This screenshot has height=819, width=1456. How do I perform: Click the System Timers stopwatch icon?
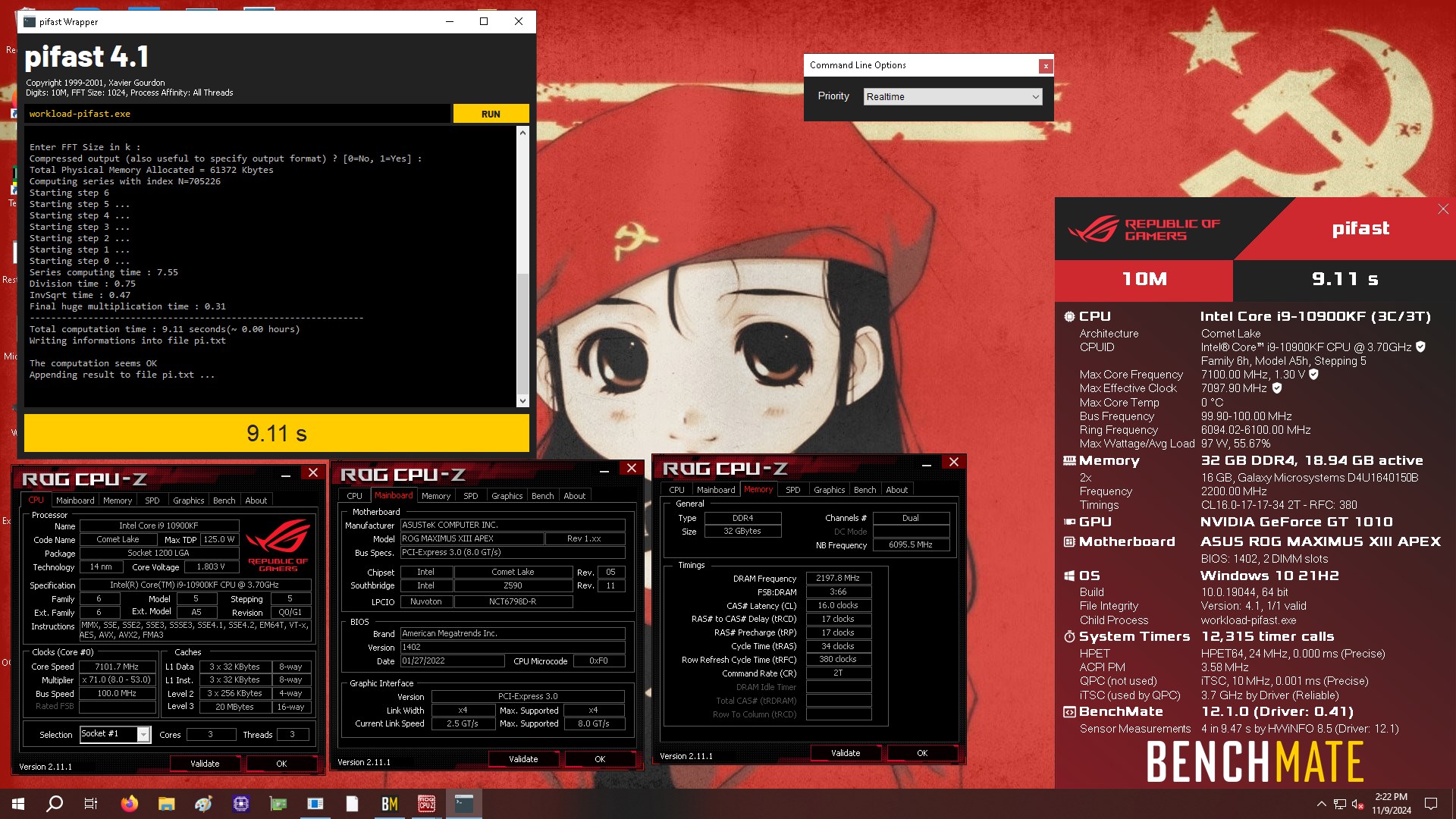point(1069,636)
